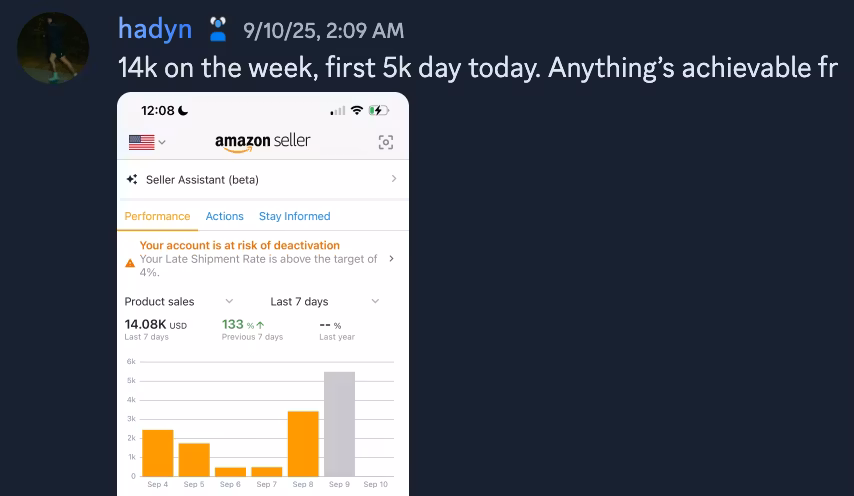
Task: Open the Product sales dropdown
Action: tap(228, 301)
